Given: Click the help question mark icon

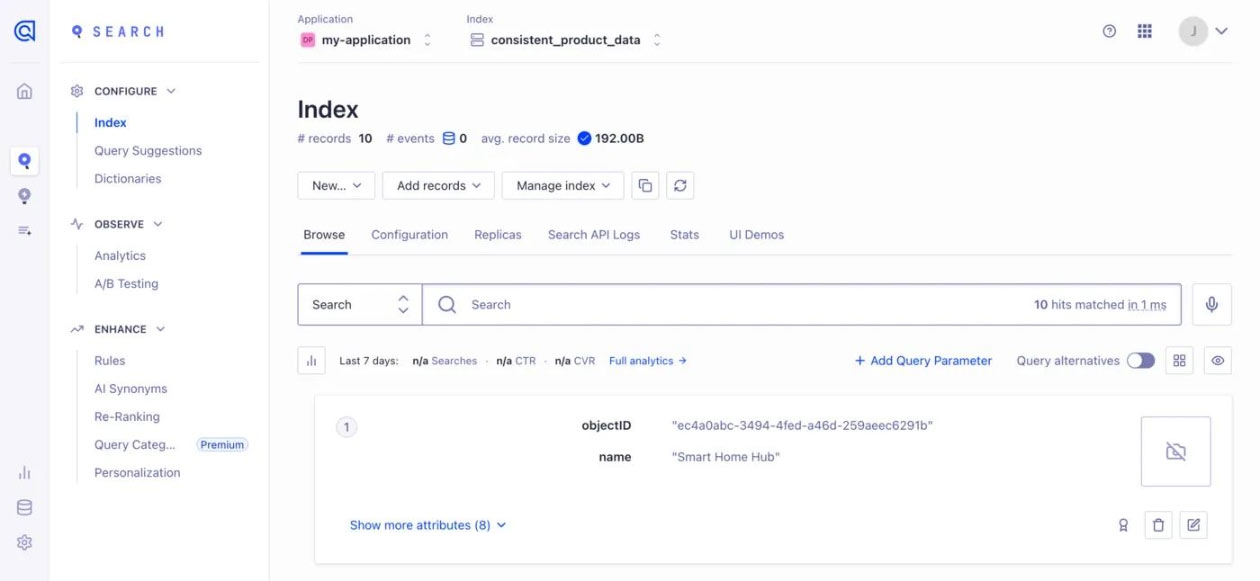Looking at the screenshot, I should click(x=1109, y=32).
